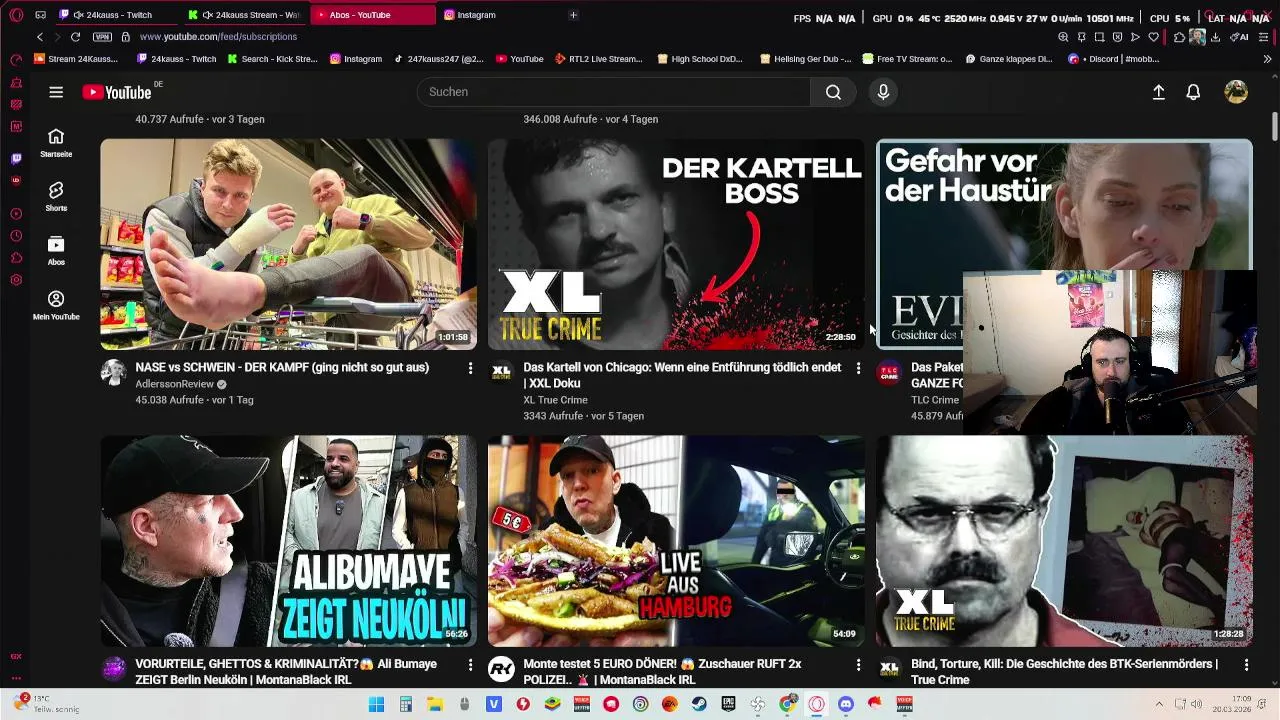Open Monte testet 5 EURO DÖNER title

click(662, 672)
